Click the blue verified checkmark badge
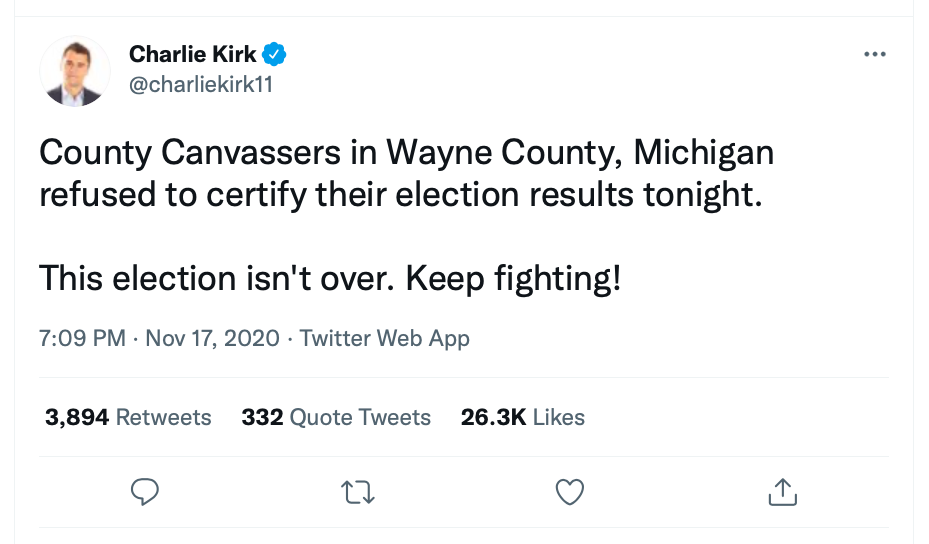The width and height of the screenshot is (929, 544). point(275,54)
